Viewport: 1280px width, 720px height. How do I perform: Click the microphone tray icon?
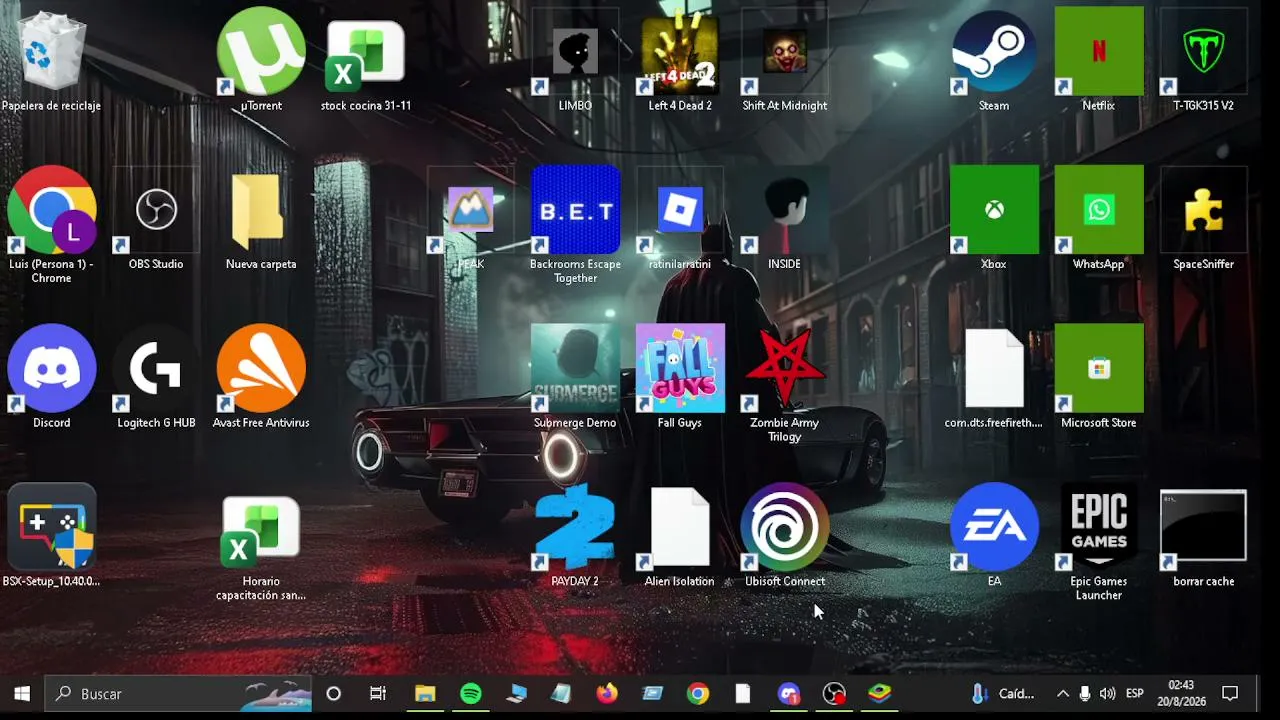1085,694
